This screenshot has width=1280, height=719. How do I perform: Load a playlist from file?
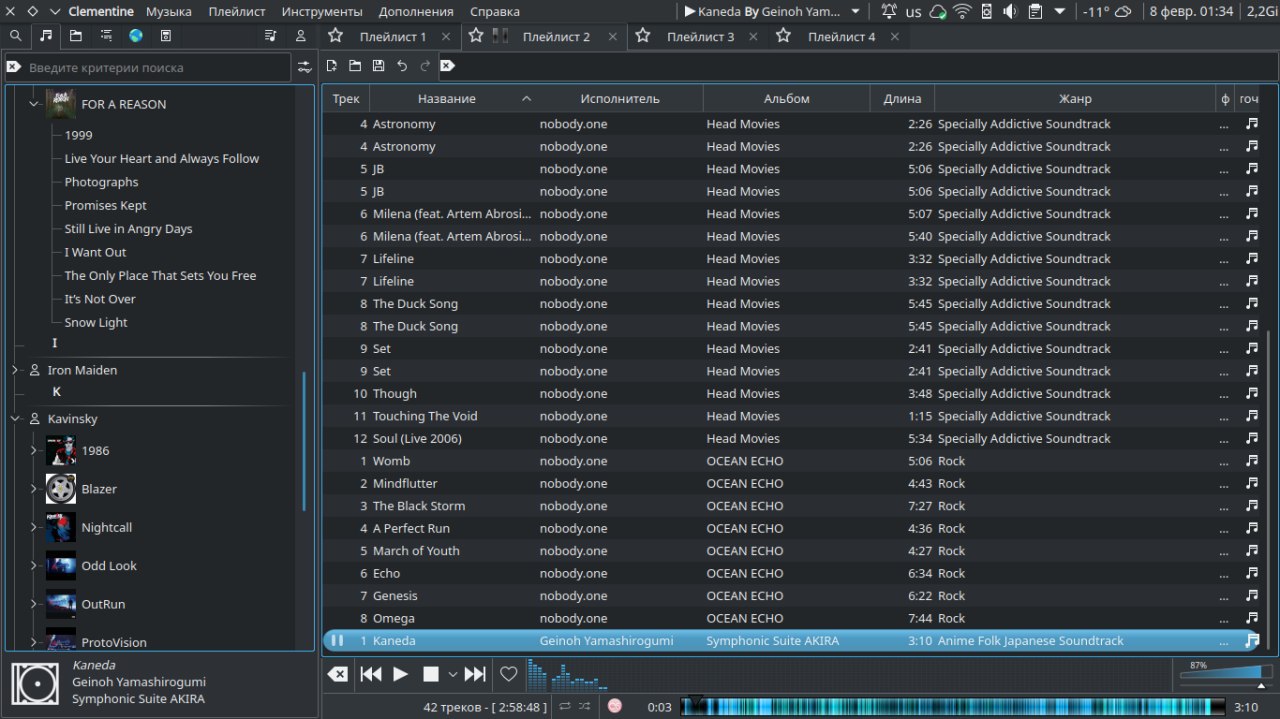(x=355, y=66)
